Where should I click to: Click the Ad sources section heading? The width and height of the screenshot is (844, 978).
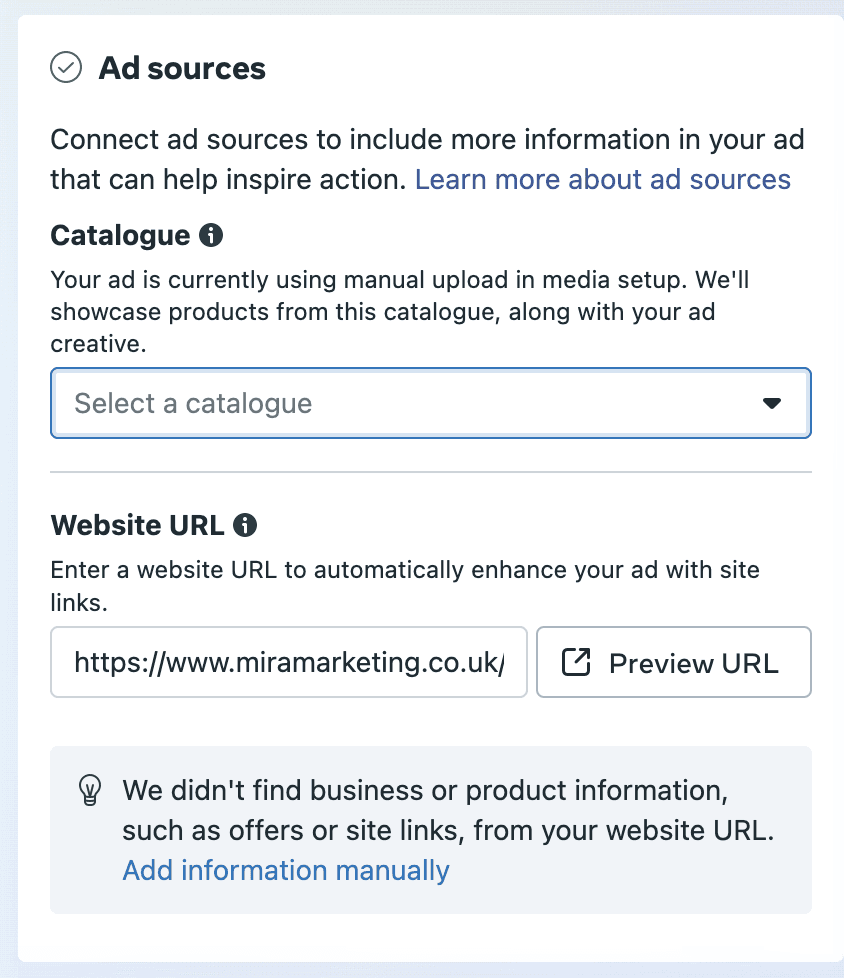point(181,68)
